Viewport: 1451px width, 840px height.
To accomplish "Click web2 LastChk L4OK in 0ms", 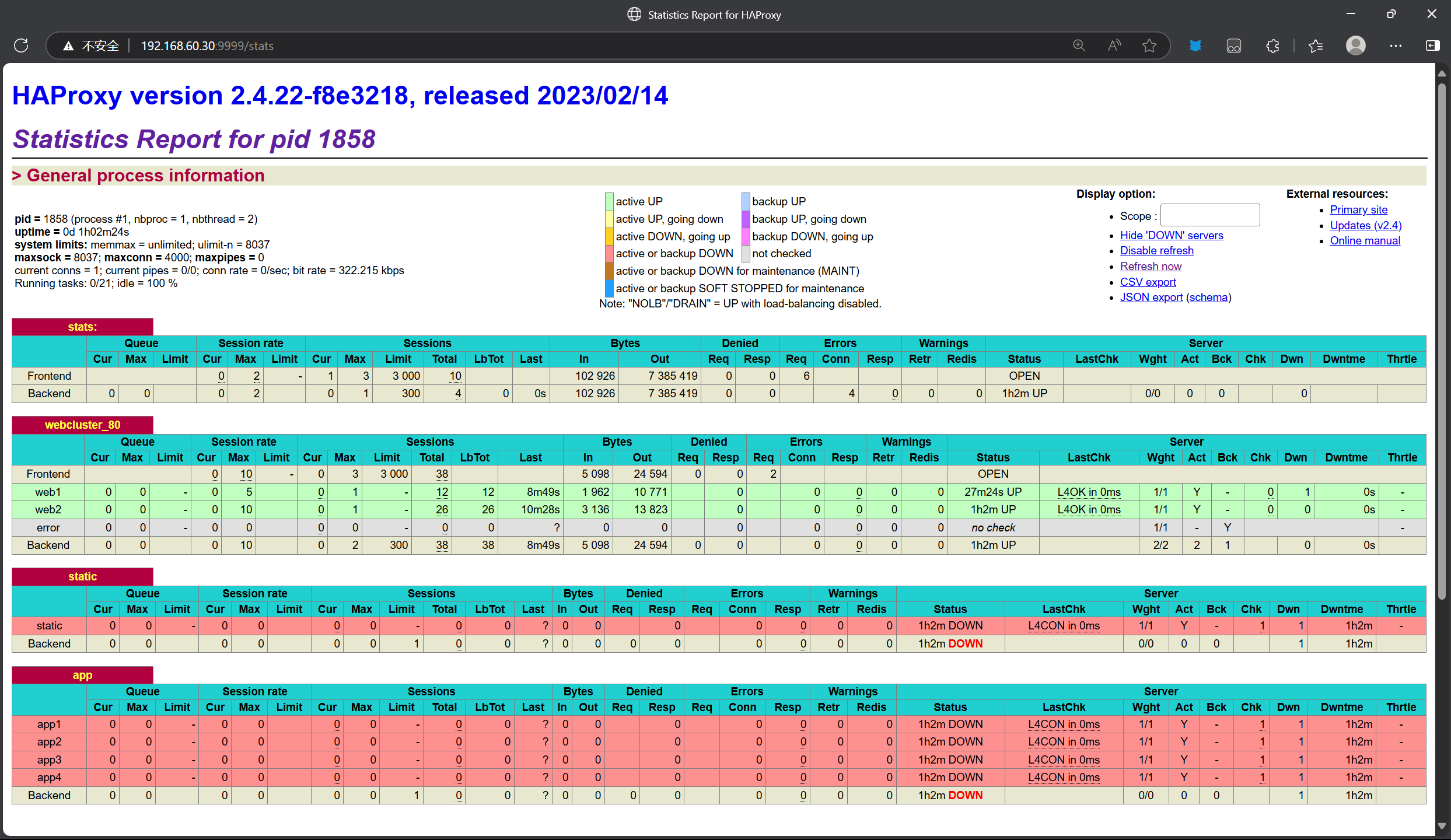I will [1089, 509].
